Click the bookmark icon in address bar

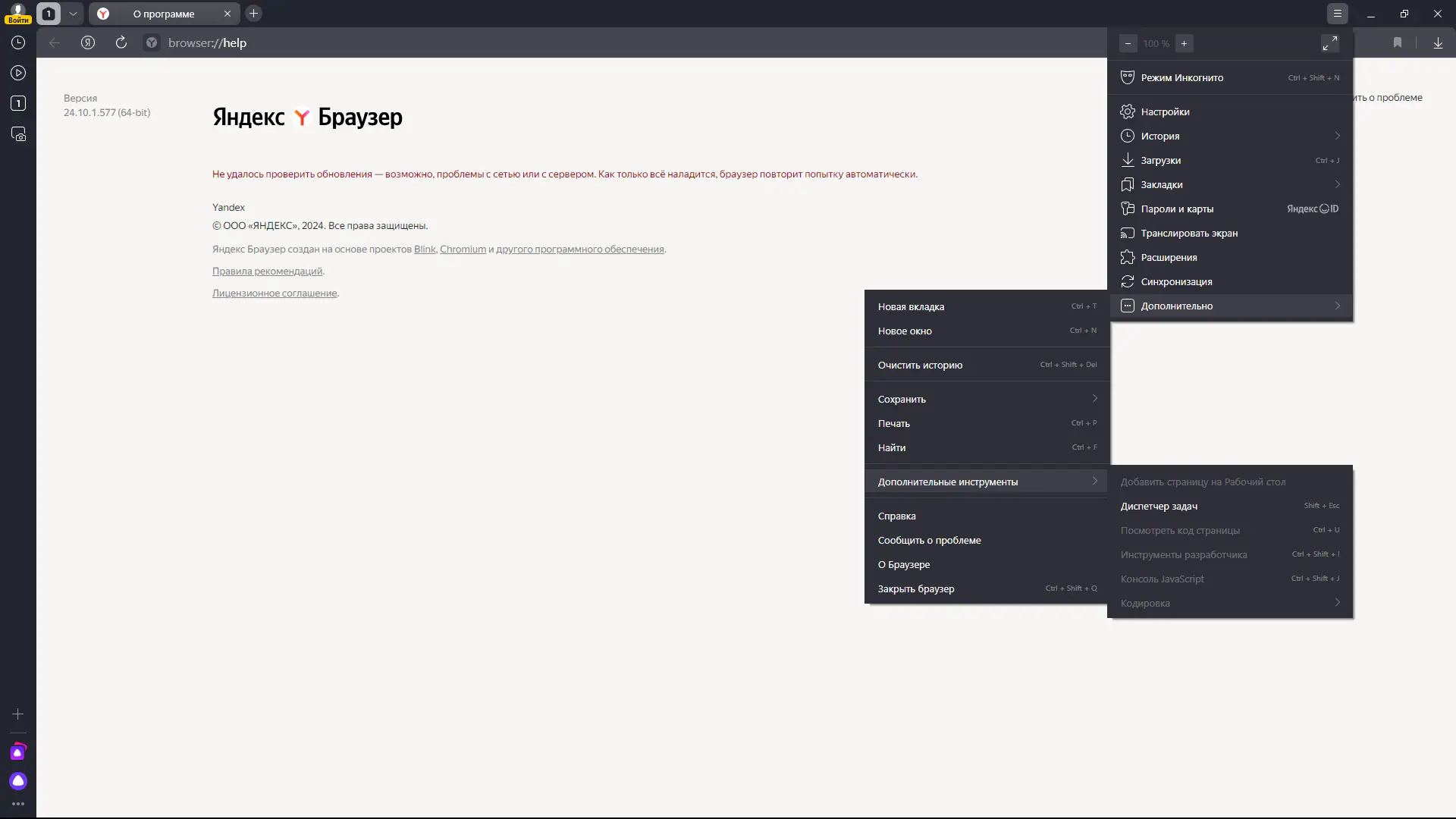(x=1398, y=43)
